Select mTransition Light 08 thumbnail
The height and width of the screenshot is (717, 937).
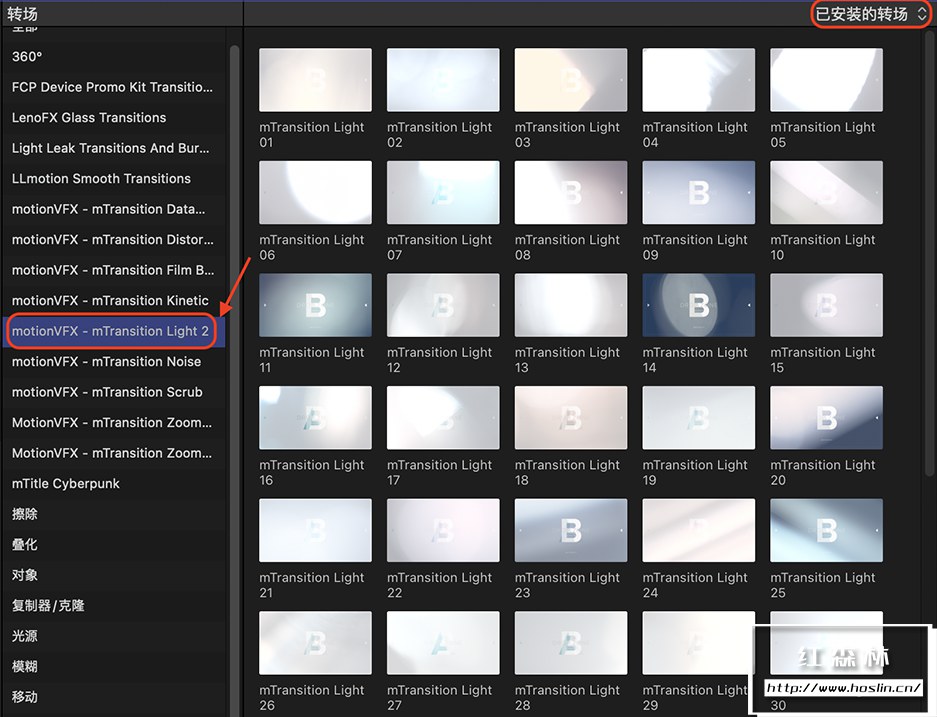[x=571, y=192]
